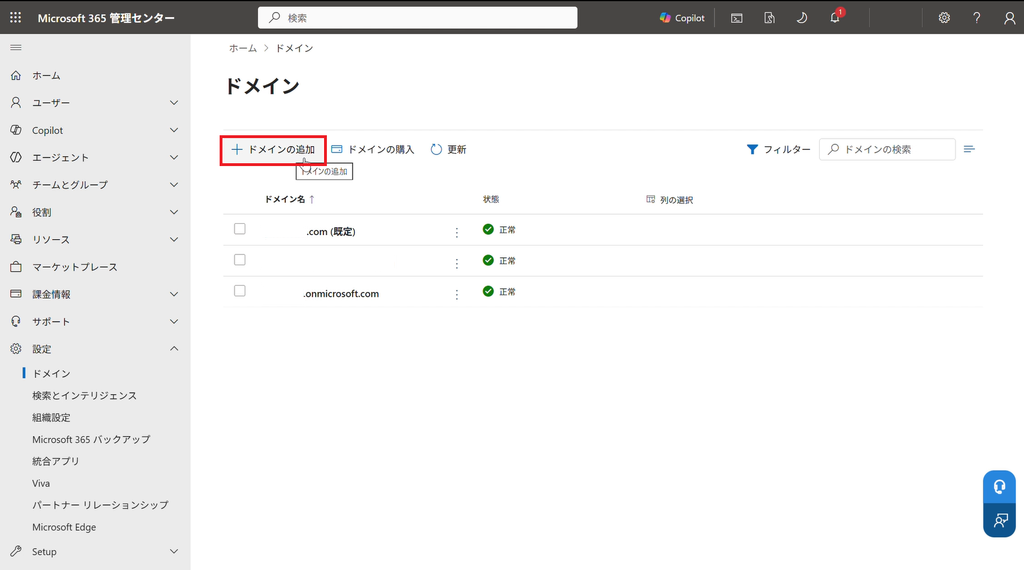Open more actions for .com (既定) row

[x=456, y=232]
